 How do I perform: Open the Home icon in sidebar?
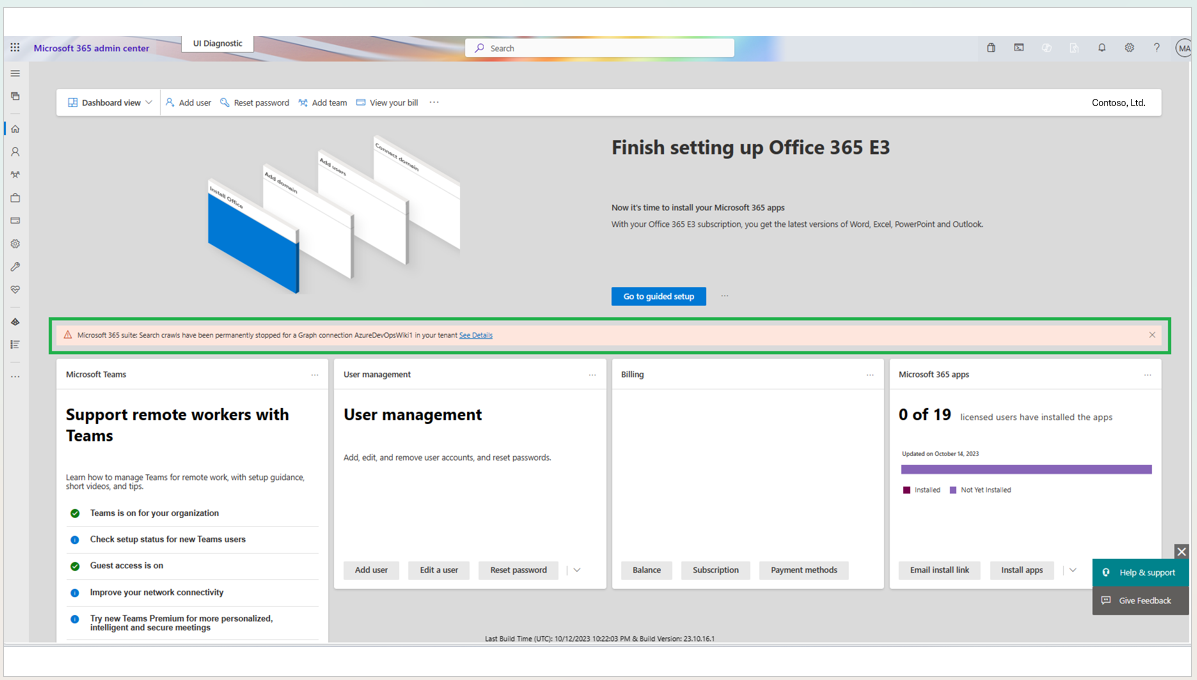pyautogui.click(x=15, y=129)
